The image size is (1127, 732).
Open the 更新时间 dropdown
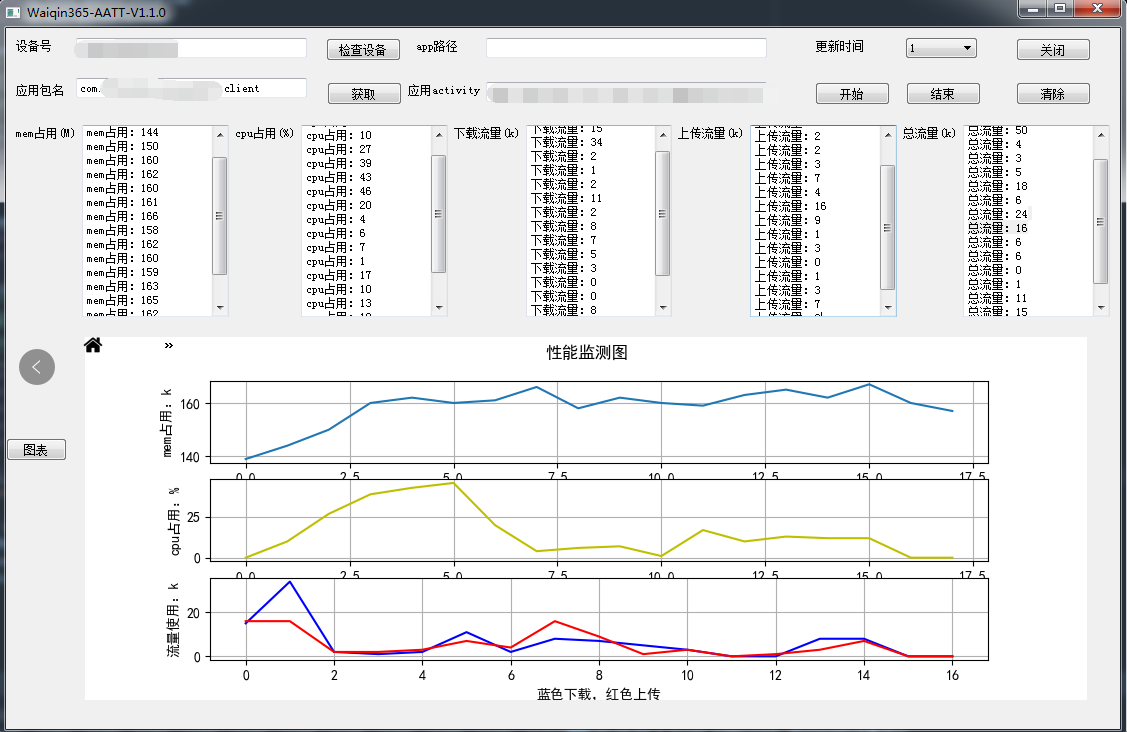940,48
